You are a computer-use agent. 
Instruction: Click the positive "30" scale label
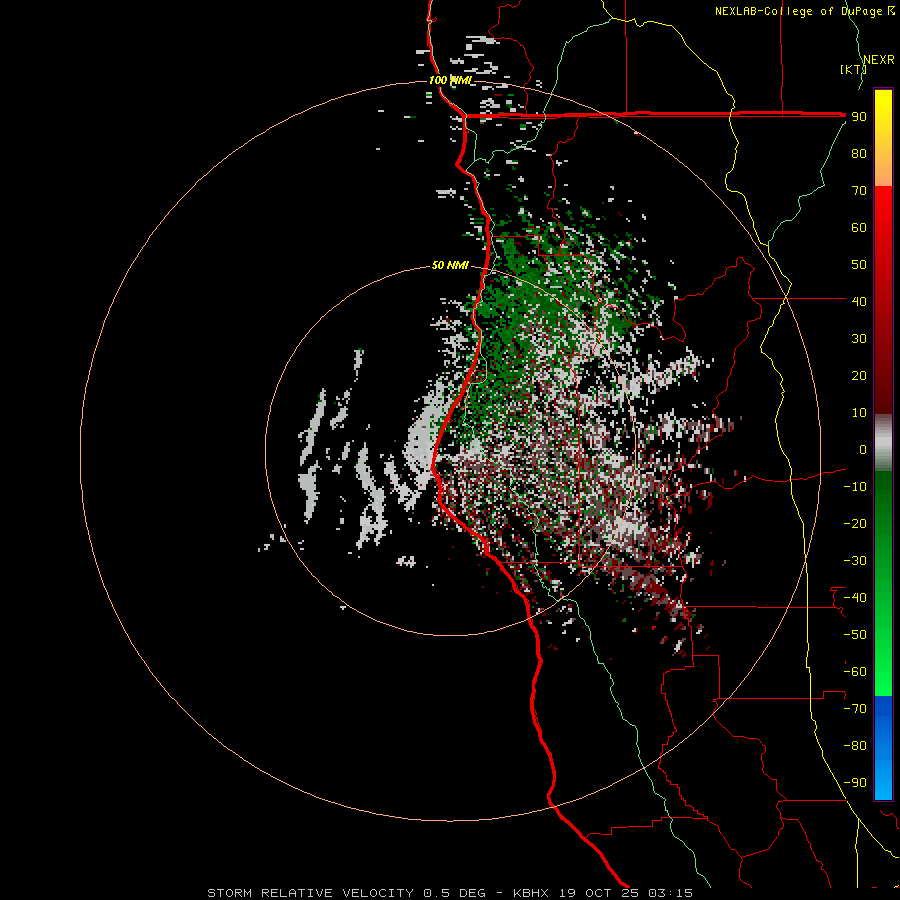tap(859, 339)
